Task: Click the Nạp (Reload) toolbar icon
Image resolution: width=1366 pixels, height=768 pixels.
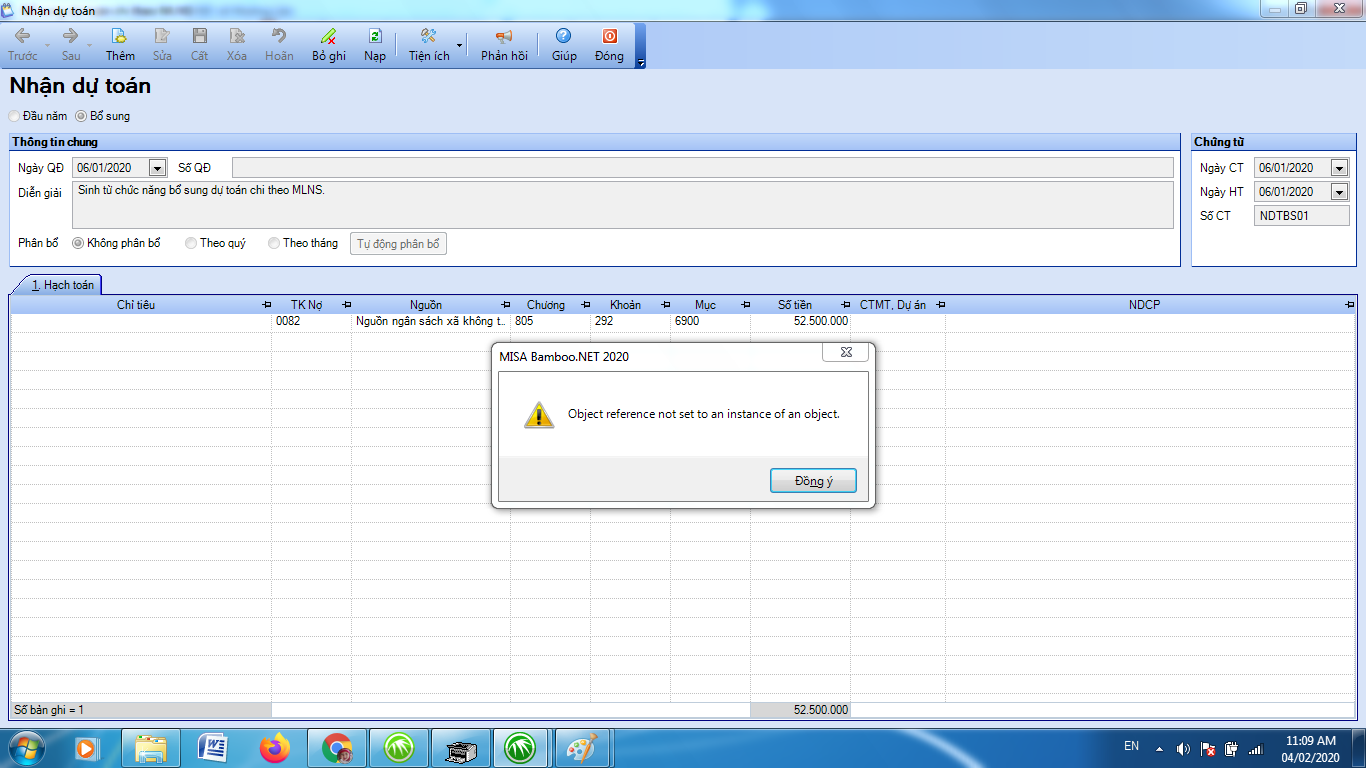Action: (375, 37)
